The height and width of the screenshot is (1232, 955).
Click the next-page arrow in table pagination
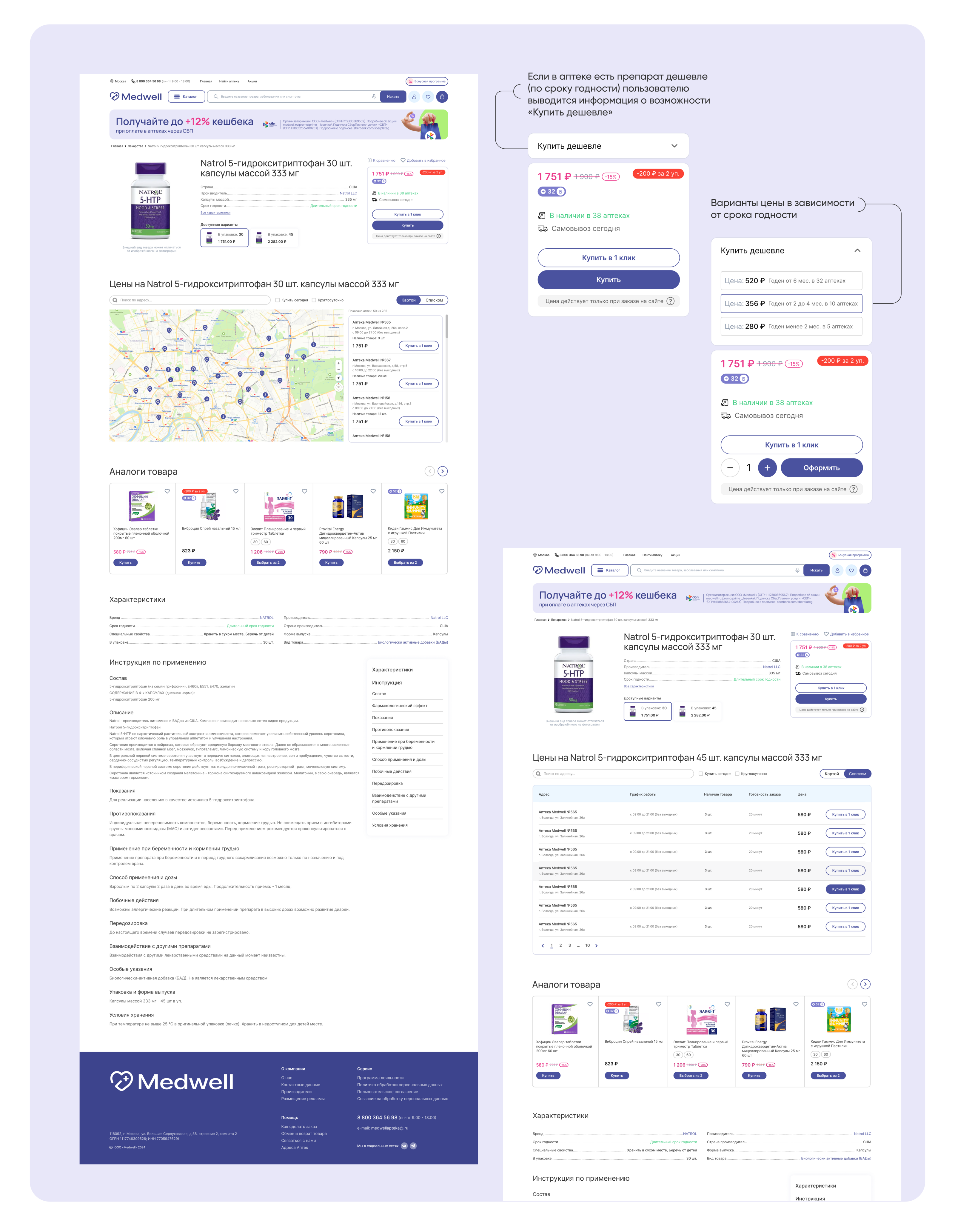point(596,946)
